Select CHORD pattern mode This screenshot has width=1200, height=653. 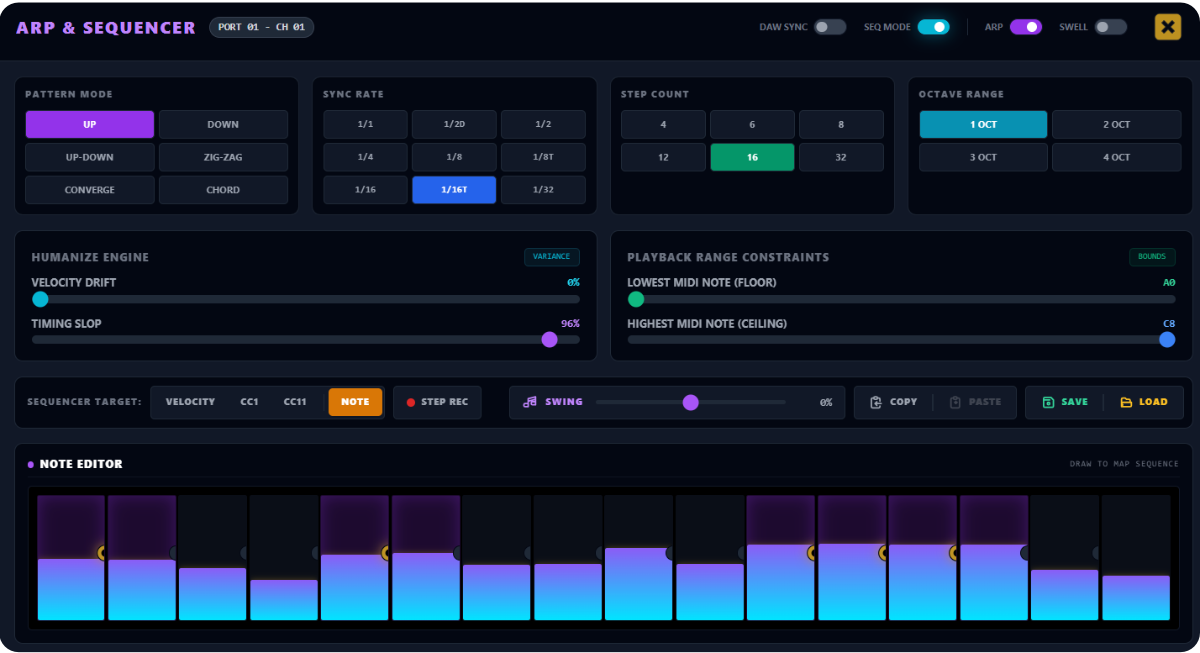tap(223, 190)
